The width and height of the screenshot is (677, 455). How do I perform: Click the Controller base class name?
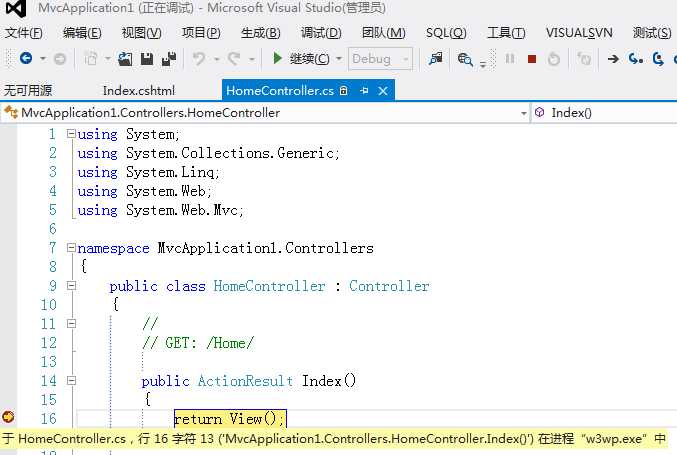[389, 286]
